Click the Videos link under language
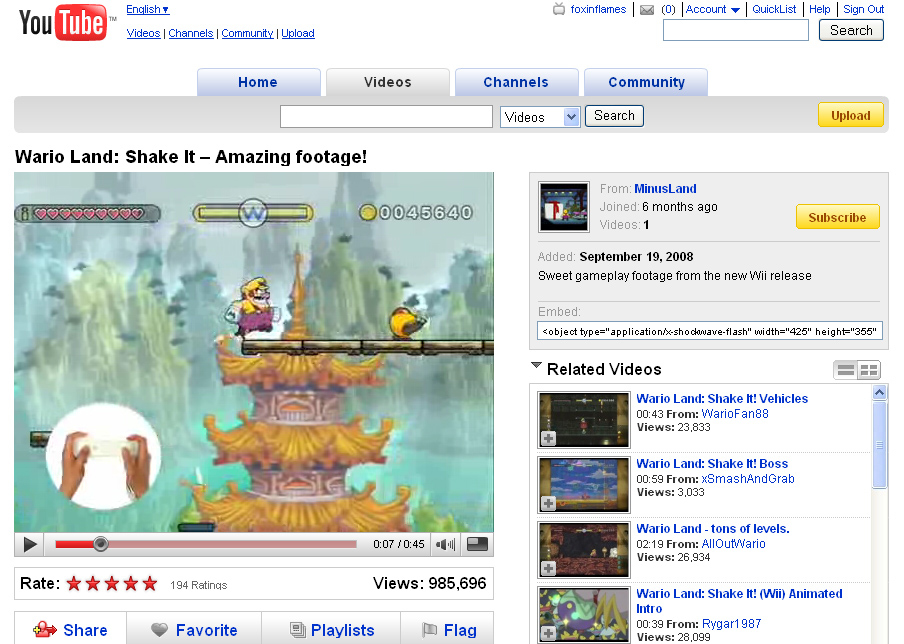The image size is (904, 644). coord(144,33)
